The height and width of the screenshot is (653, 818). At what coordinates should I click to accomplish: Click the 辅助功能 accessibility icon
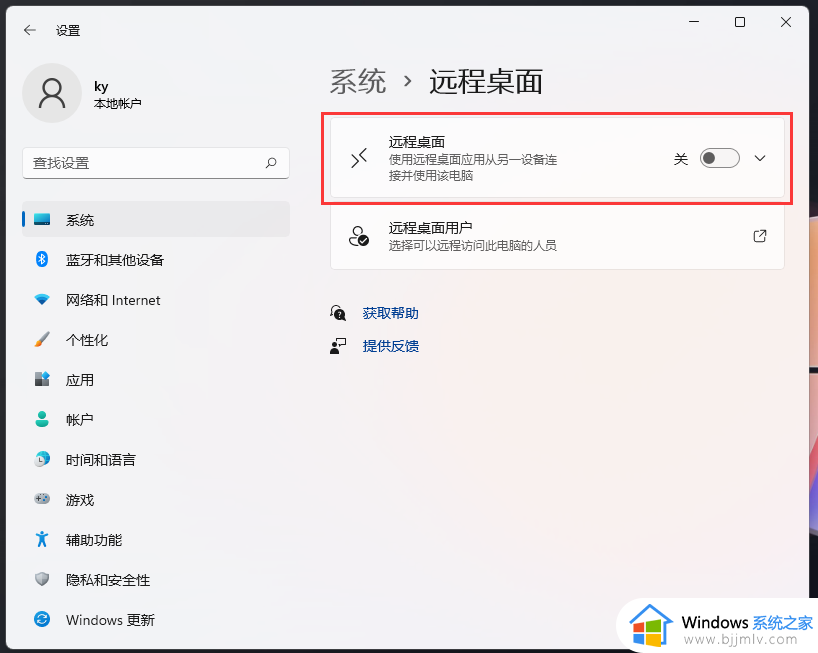pyautogui.click(x=42, y=539)
